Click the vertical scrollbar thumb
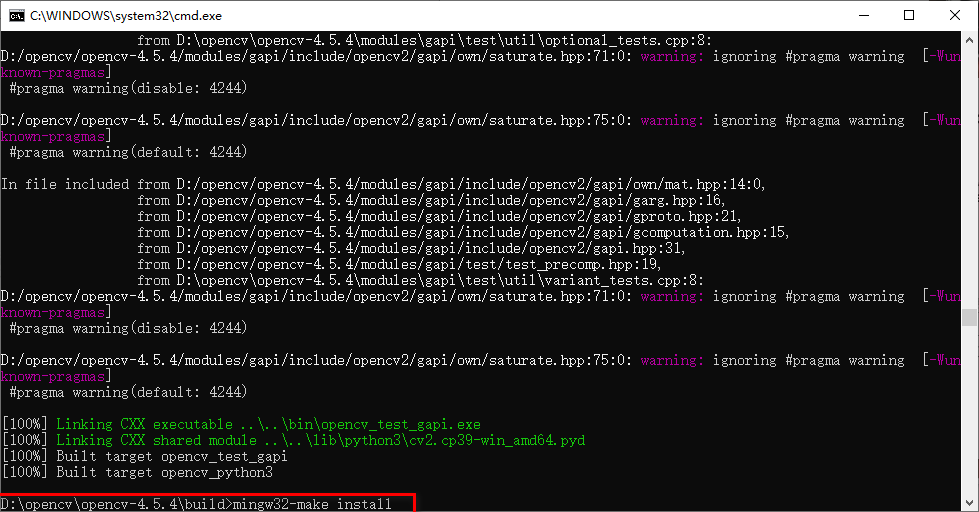979x512 pixels. point(969,317)
